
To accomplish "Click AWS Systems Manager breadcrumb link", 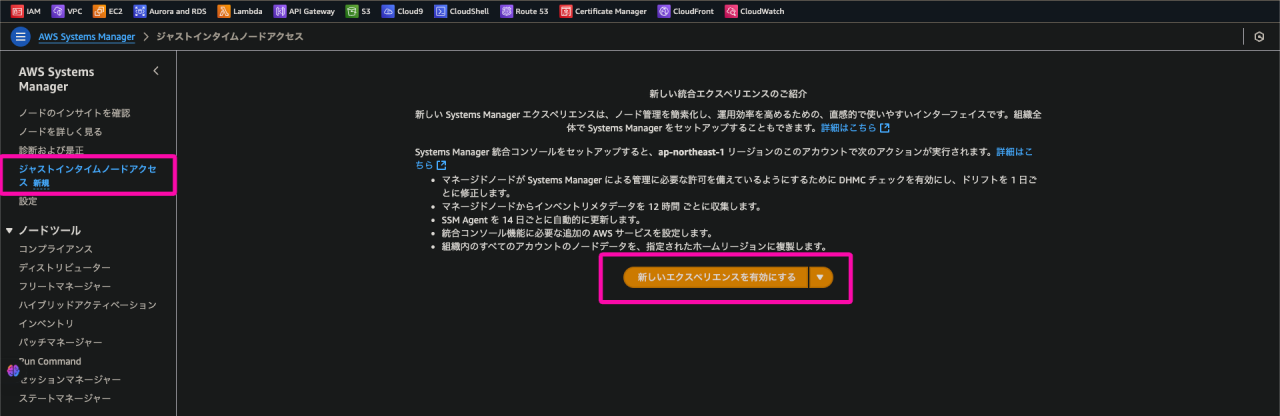I will 86,36.
